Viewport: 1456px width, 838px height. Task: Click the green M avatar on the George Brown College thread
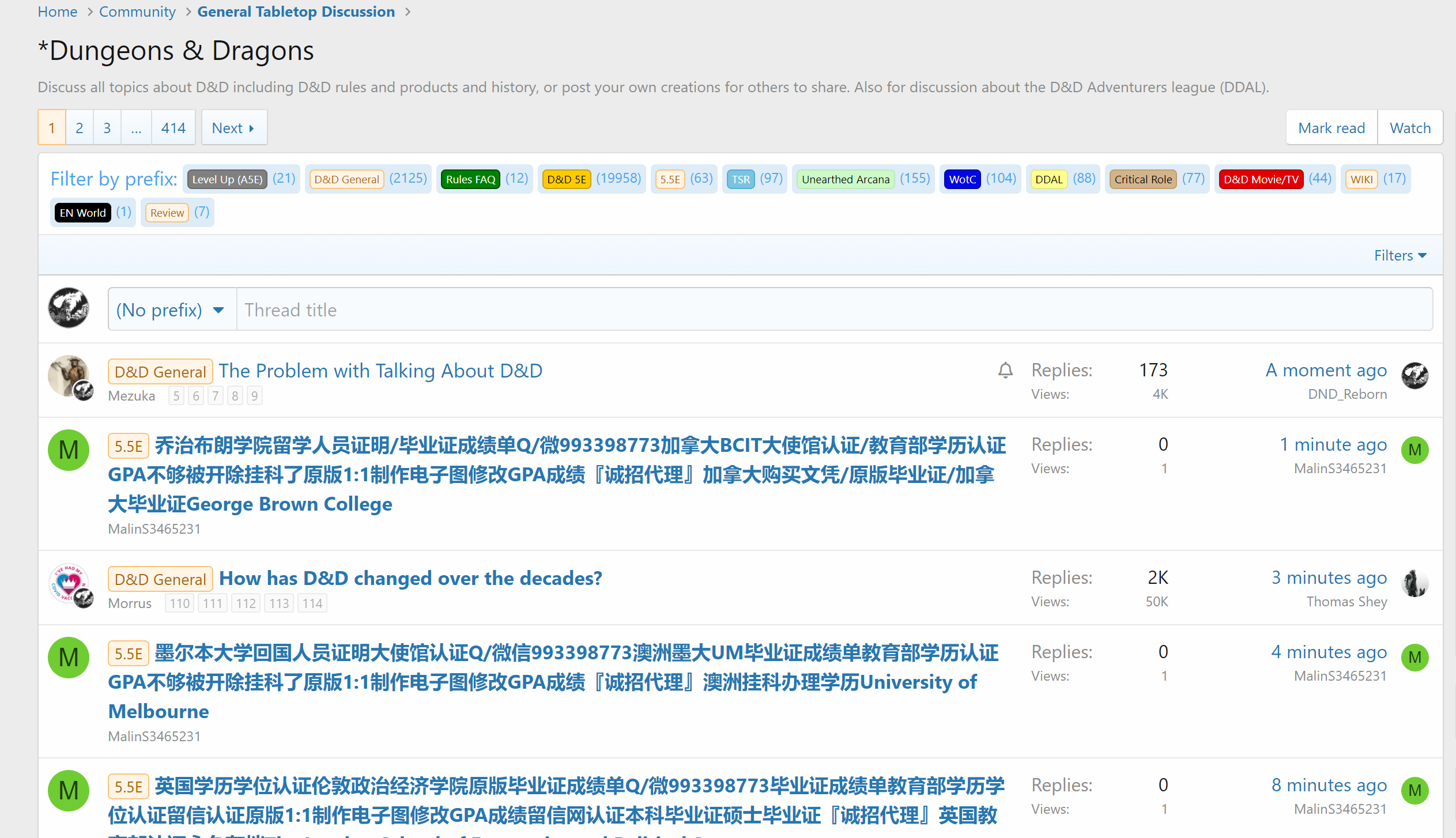(x=69, y=450)
